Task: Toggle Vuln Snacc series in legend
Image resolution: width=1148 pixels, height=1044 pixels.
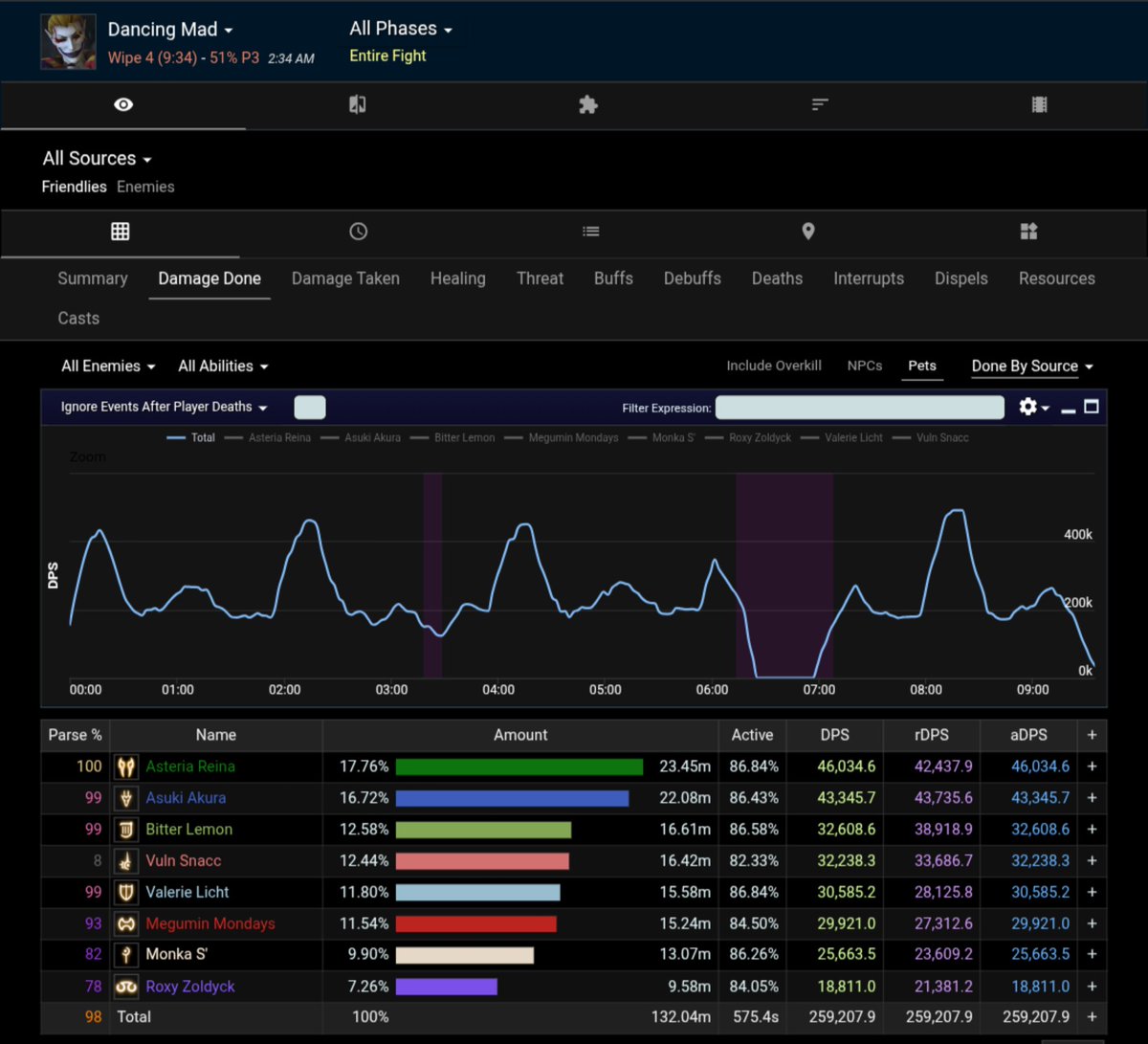Action: tap(930, 437)
